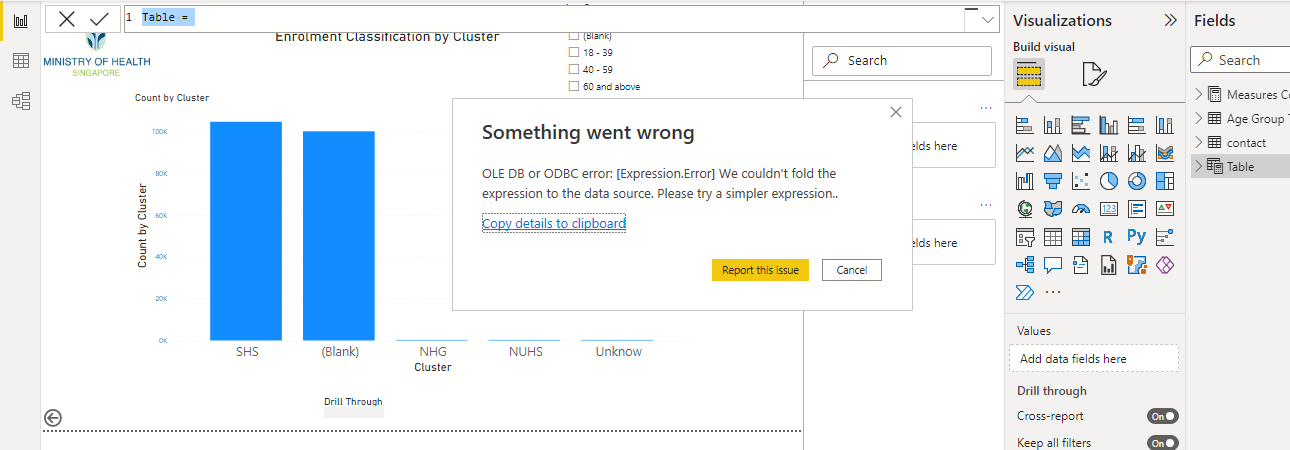This screenshot has width=1290, height=450.
Task: Collapse the Visualizations pane with double chevron
Action: pos(1170,20)
